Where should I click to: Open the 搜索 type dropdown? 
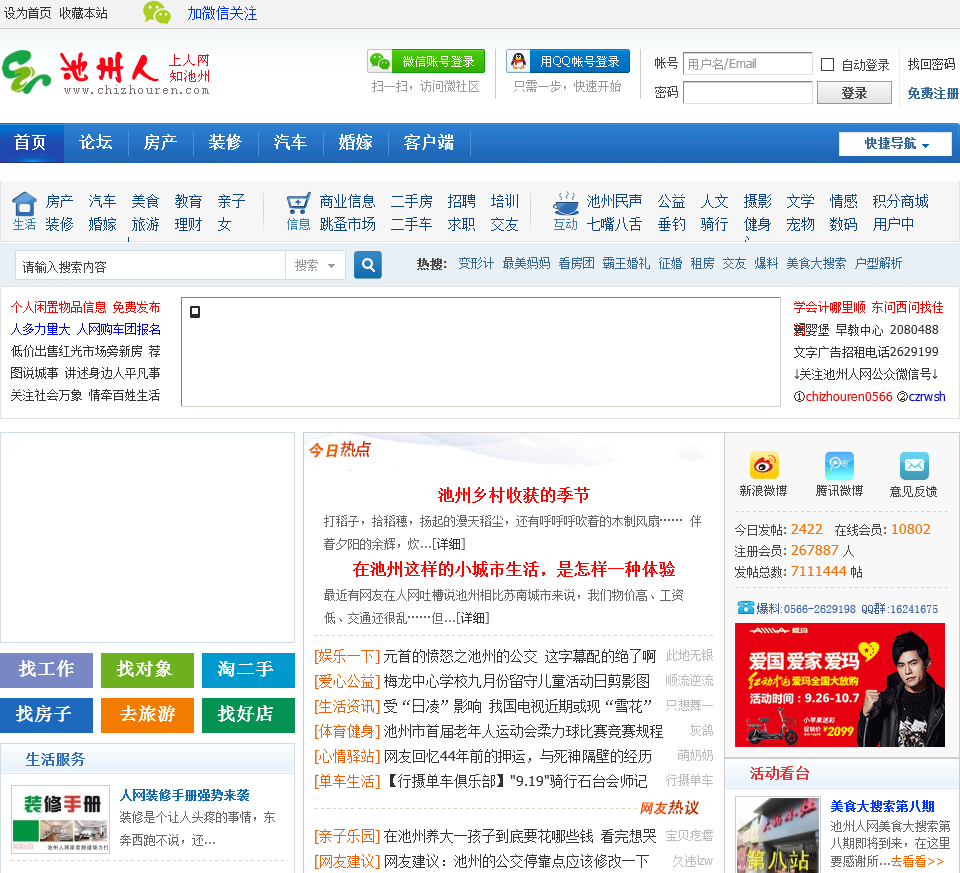315,266
